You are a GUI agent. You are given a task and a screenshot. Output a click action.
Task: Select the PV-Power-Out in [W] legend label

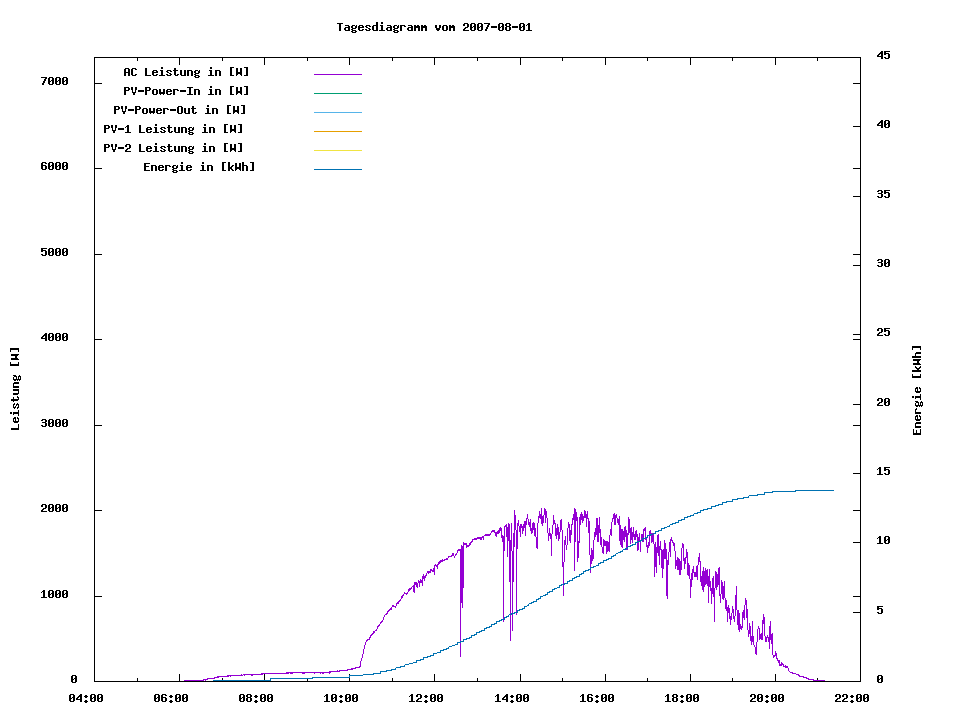179,110
